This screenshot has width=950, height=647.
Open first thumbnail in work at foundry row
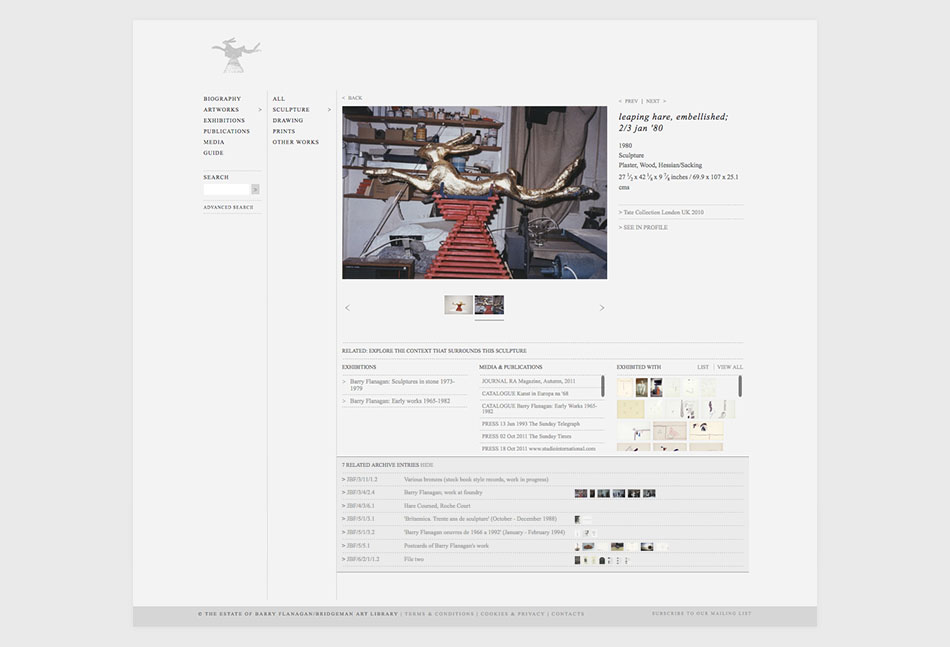click(580, 494)
